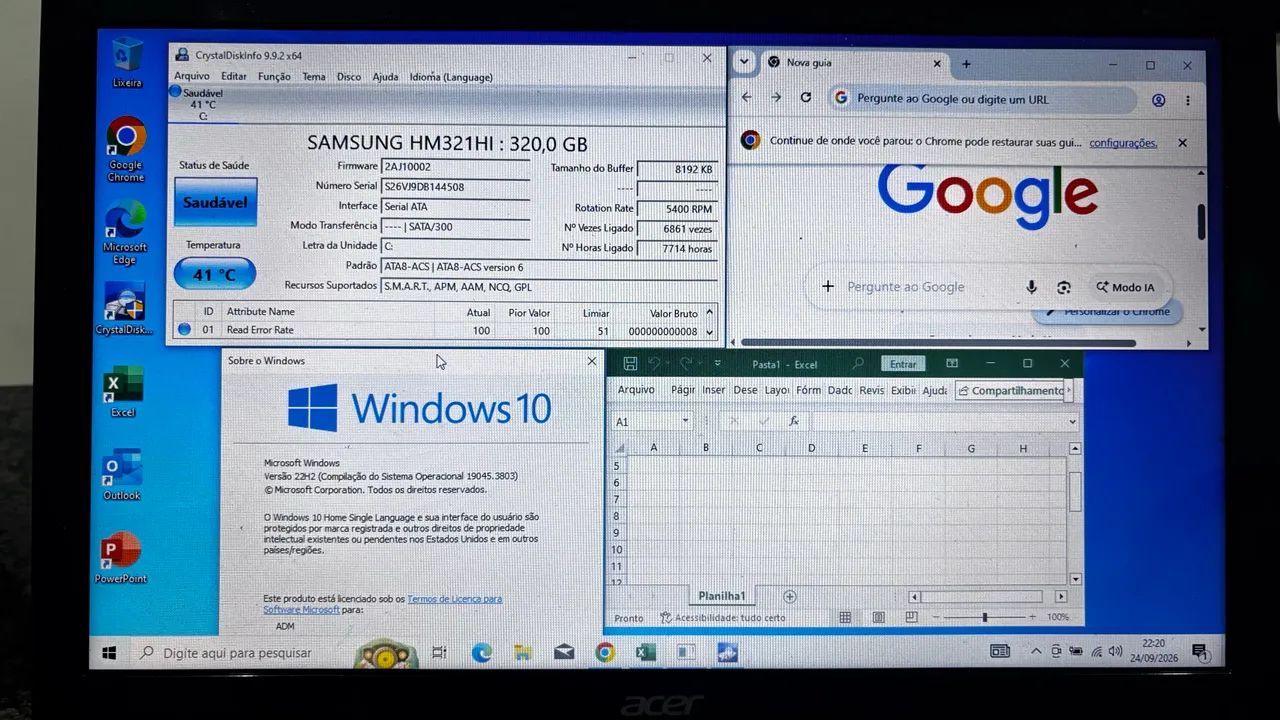Open the Arquivo tab in Excel
Image resolution: width=1280 pixels, height=720 pixels.
click(x=636, y=390)
